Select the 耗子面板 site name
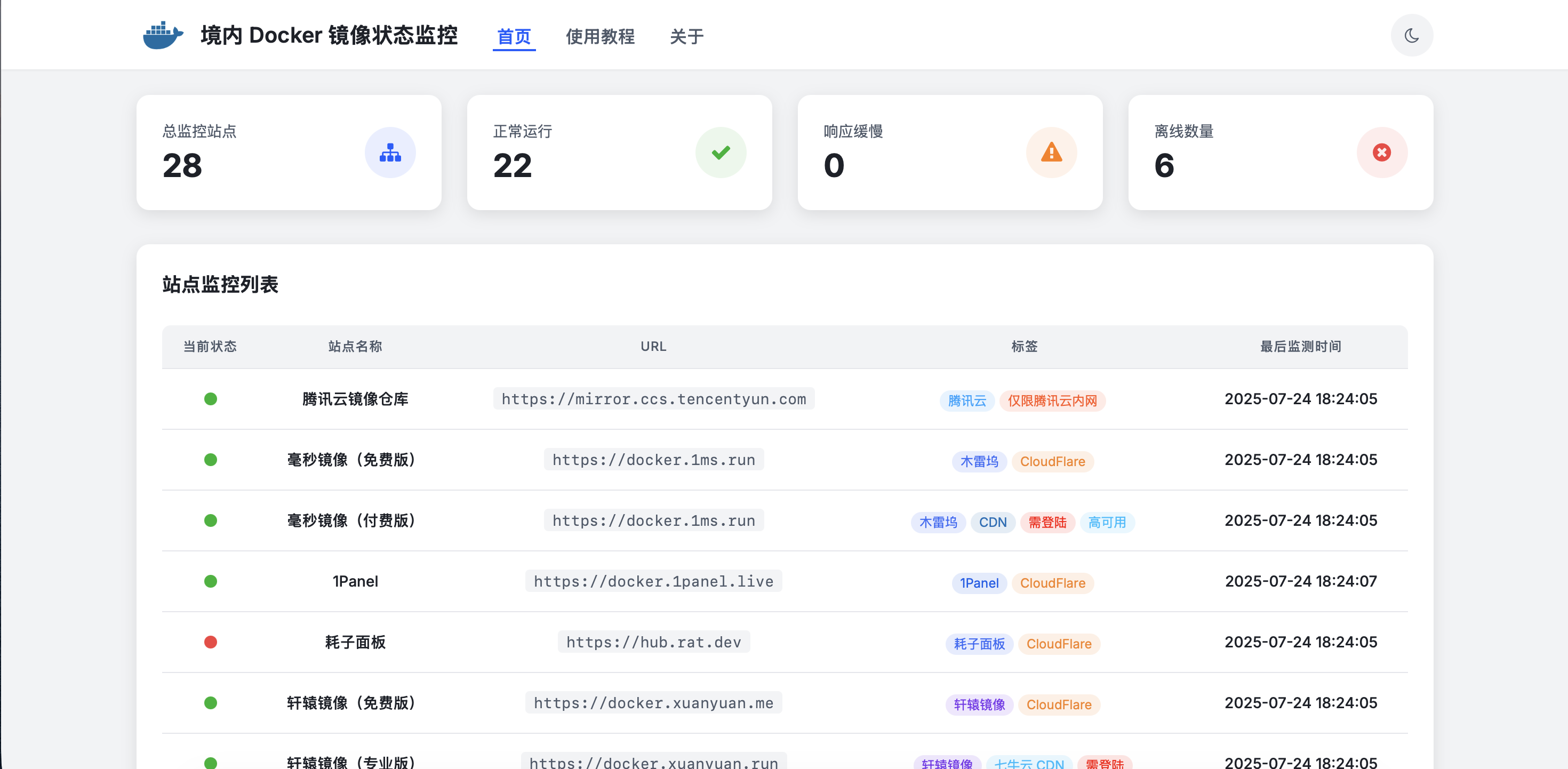The height and width of the screenshot is (769, 1568). pos(355,643)
